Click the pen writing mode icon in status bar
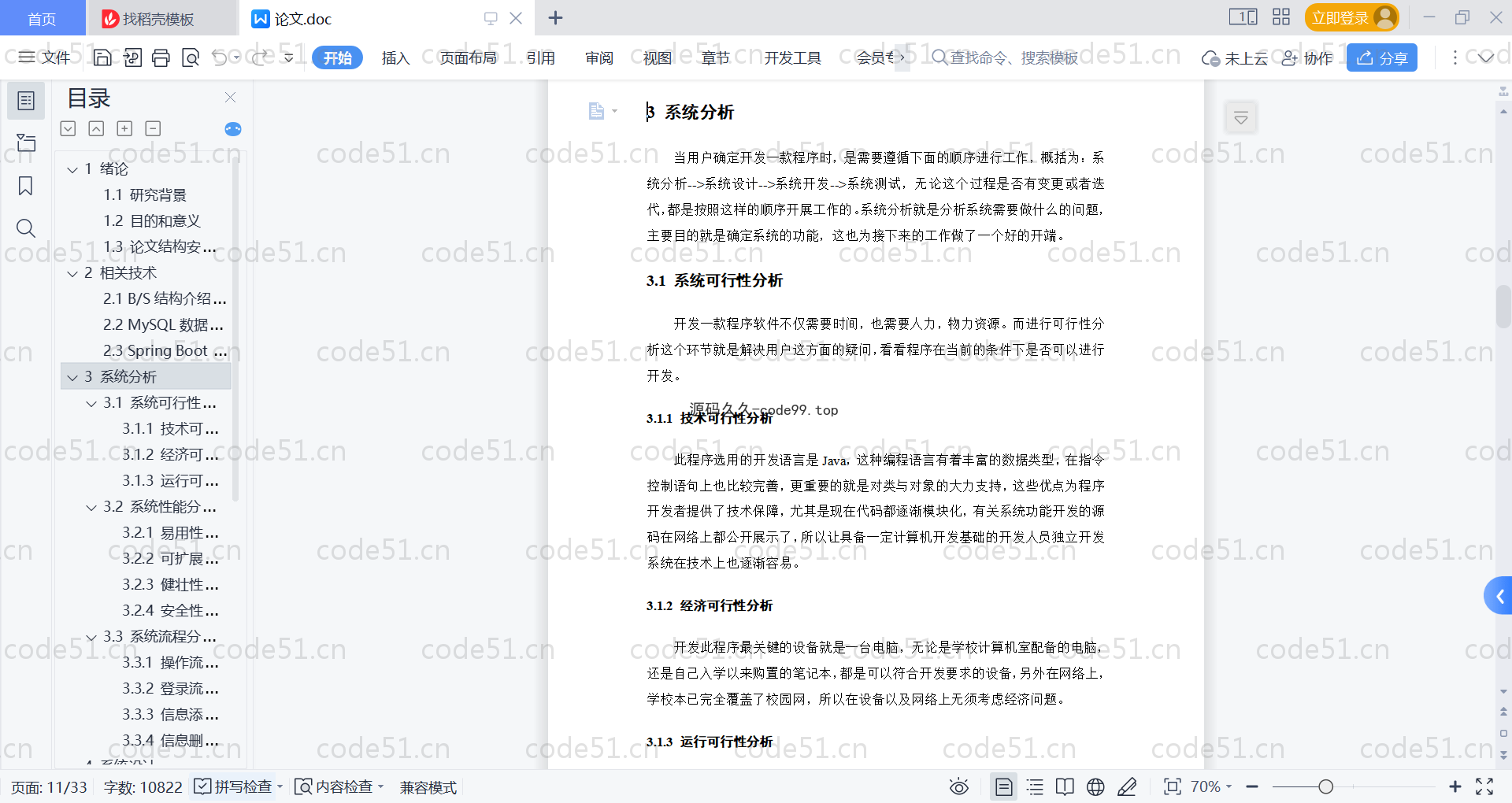The height and width of the screenshot is (803, 1512). pos(1127,786)
